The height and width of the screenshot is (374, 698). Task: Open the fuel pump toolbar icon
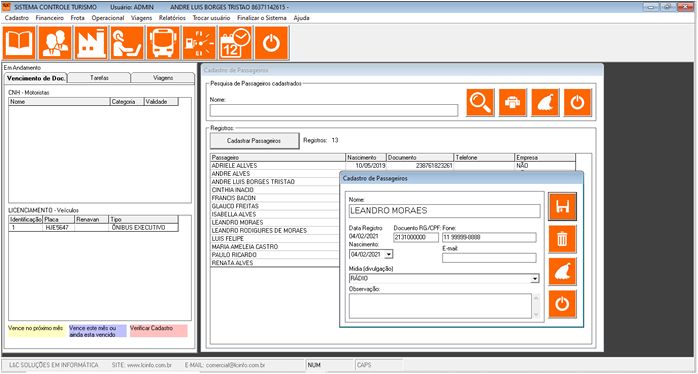199,43
